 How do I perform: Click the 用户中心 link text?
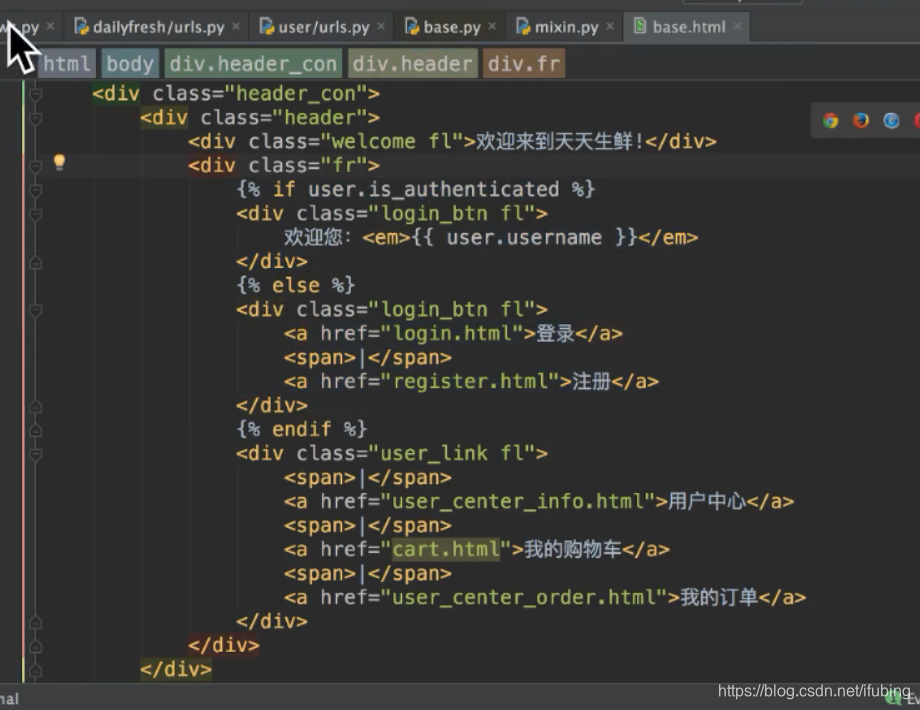[x=707, y=501]
